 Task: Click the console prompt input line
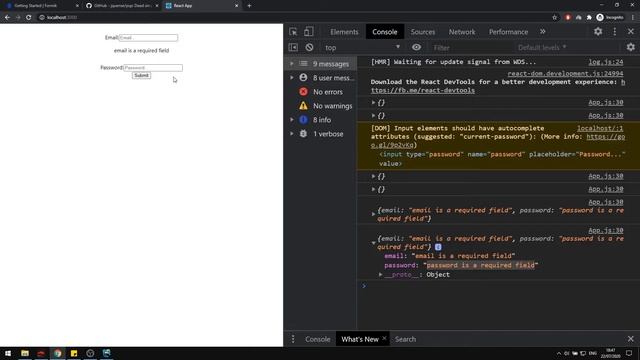(x=498, y=286)
